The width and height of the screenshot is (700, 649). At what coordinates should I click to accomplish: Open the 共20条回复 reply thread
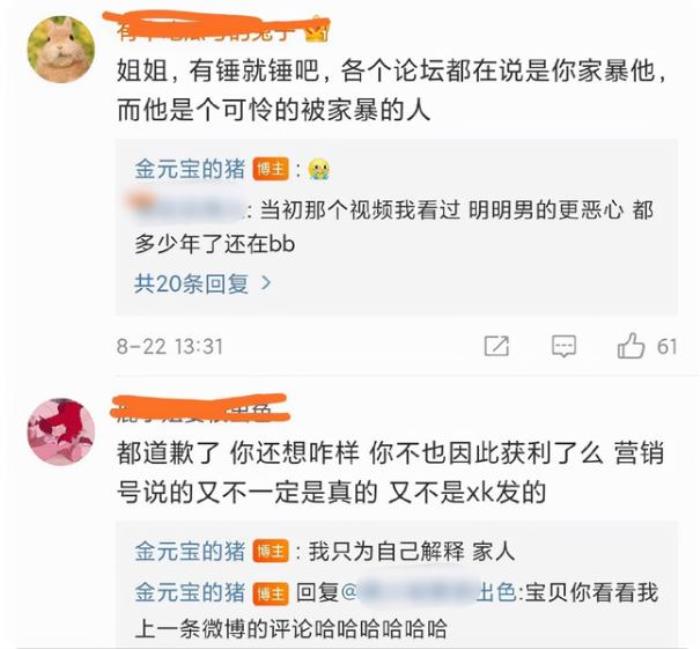[203, 283]
